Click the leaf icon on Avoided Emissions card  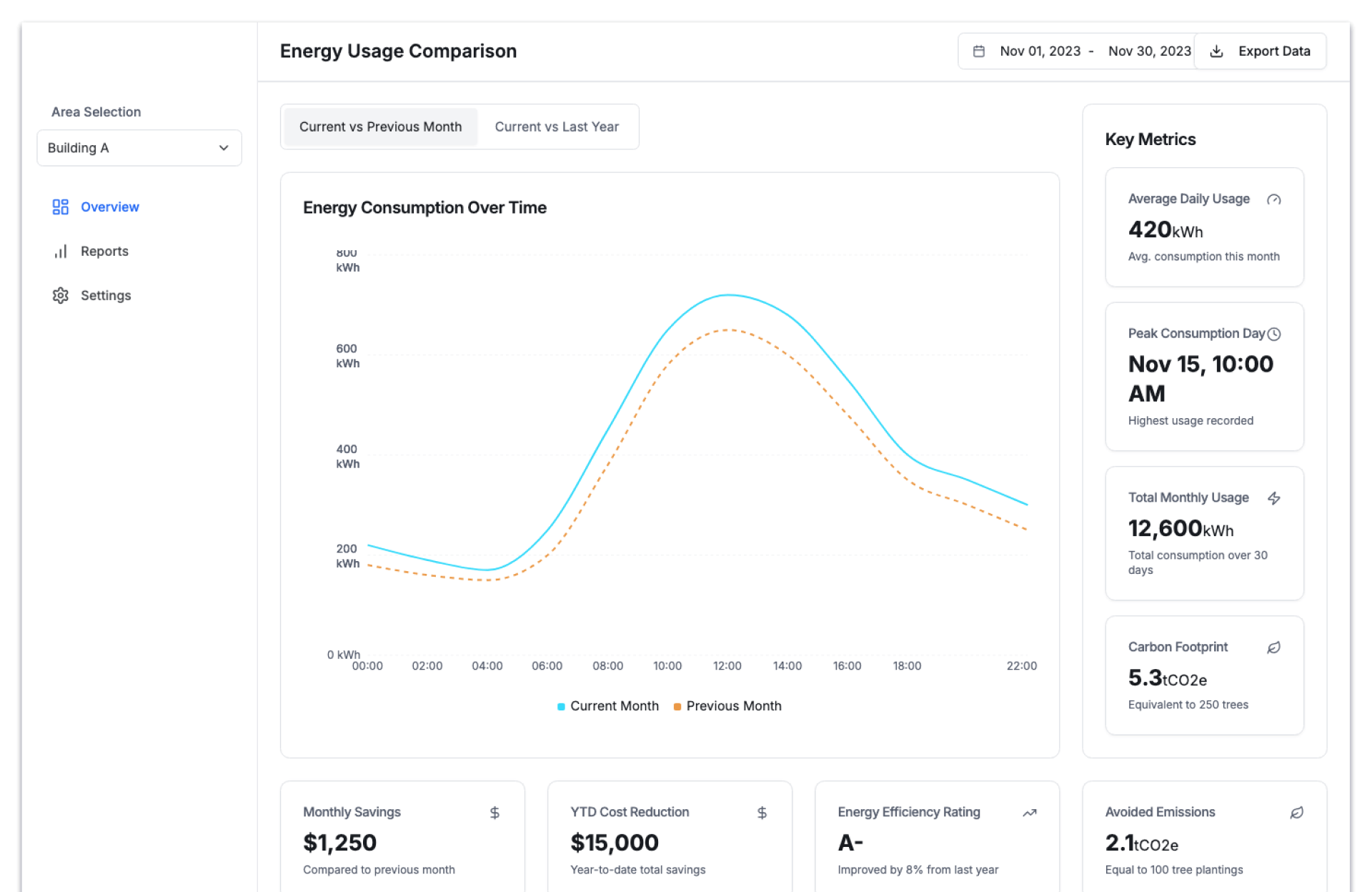click(1296, 813)
